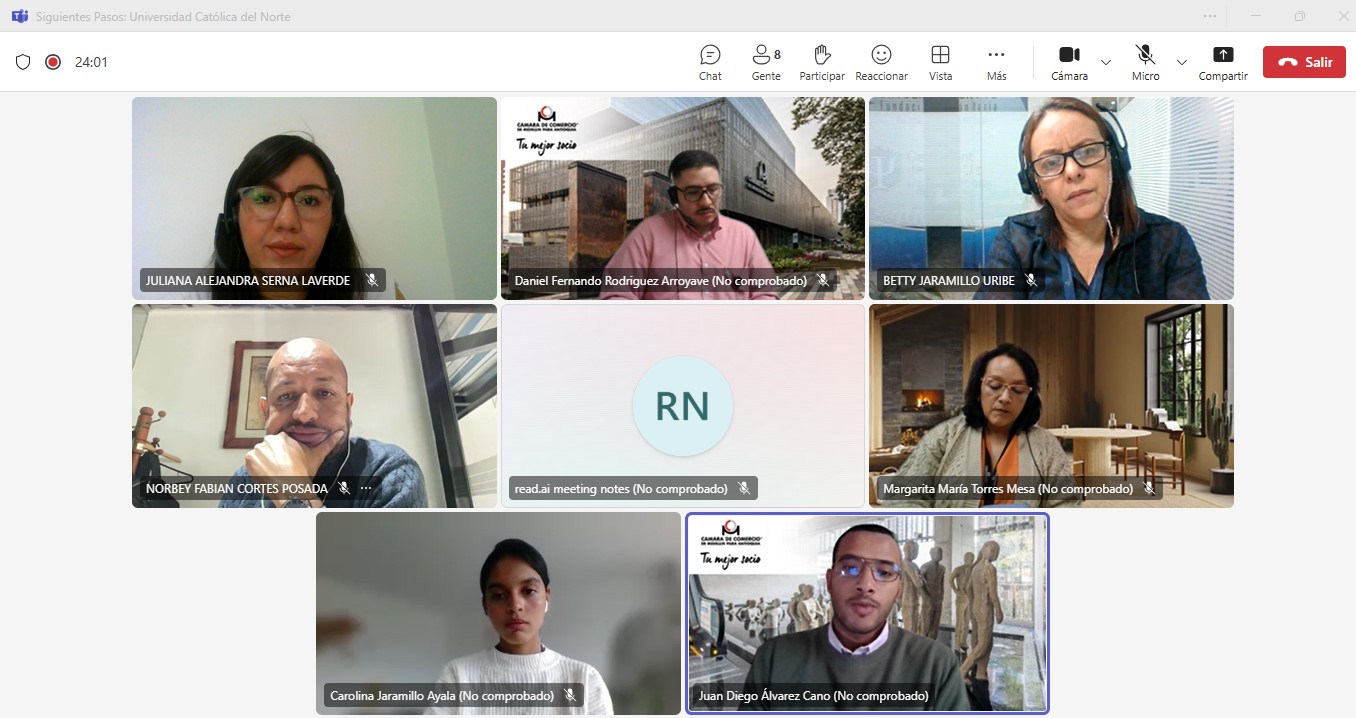
Task: Toggle the Cámara on or off
Action: [x=1069, y=62]
